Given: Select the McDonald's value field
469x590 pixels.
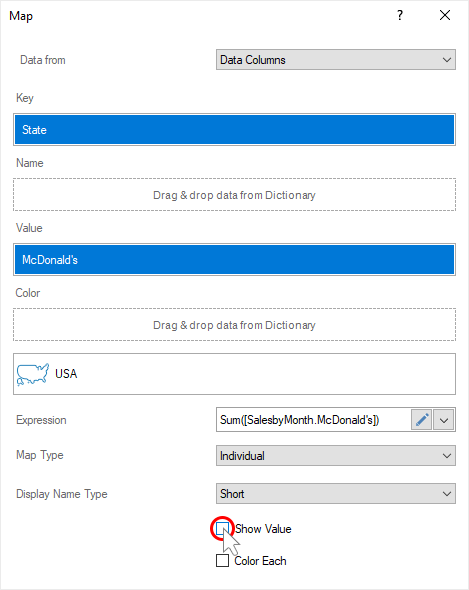Looking at the screenshot, I should 234,260.
